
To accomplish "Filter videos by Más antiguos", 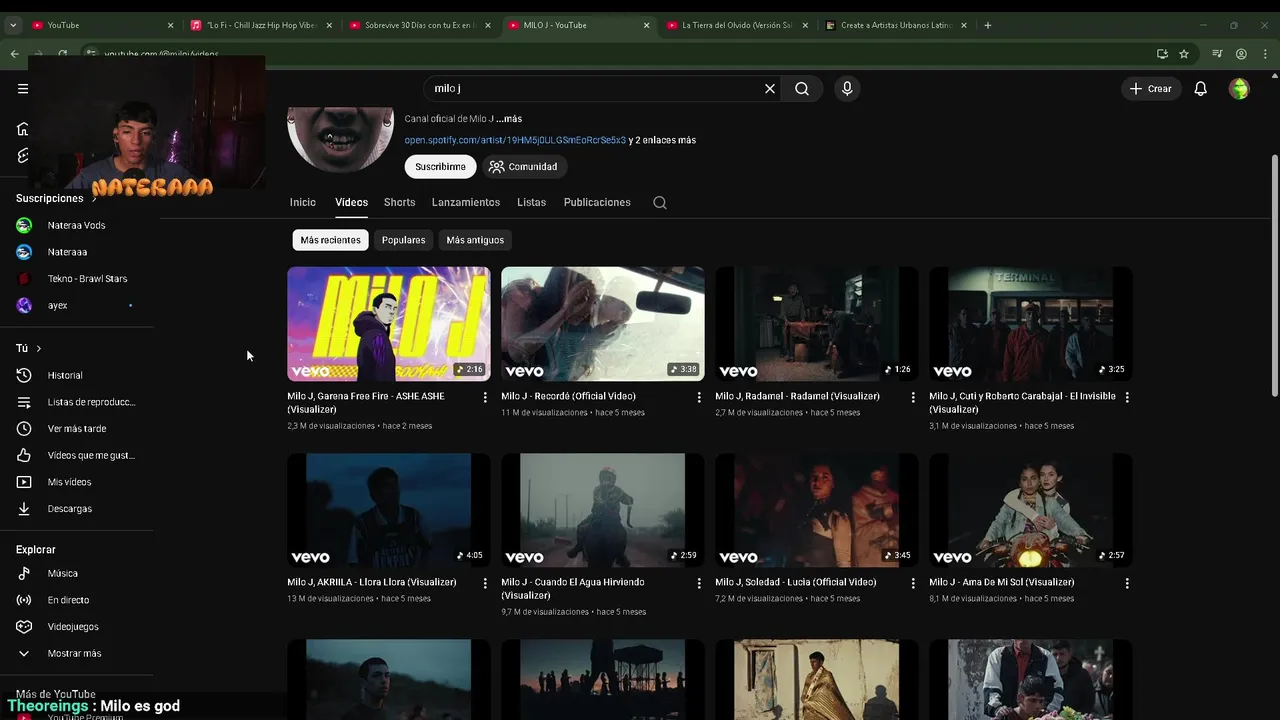I will click(475, 240).
